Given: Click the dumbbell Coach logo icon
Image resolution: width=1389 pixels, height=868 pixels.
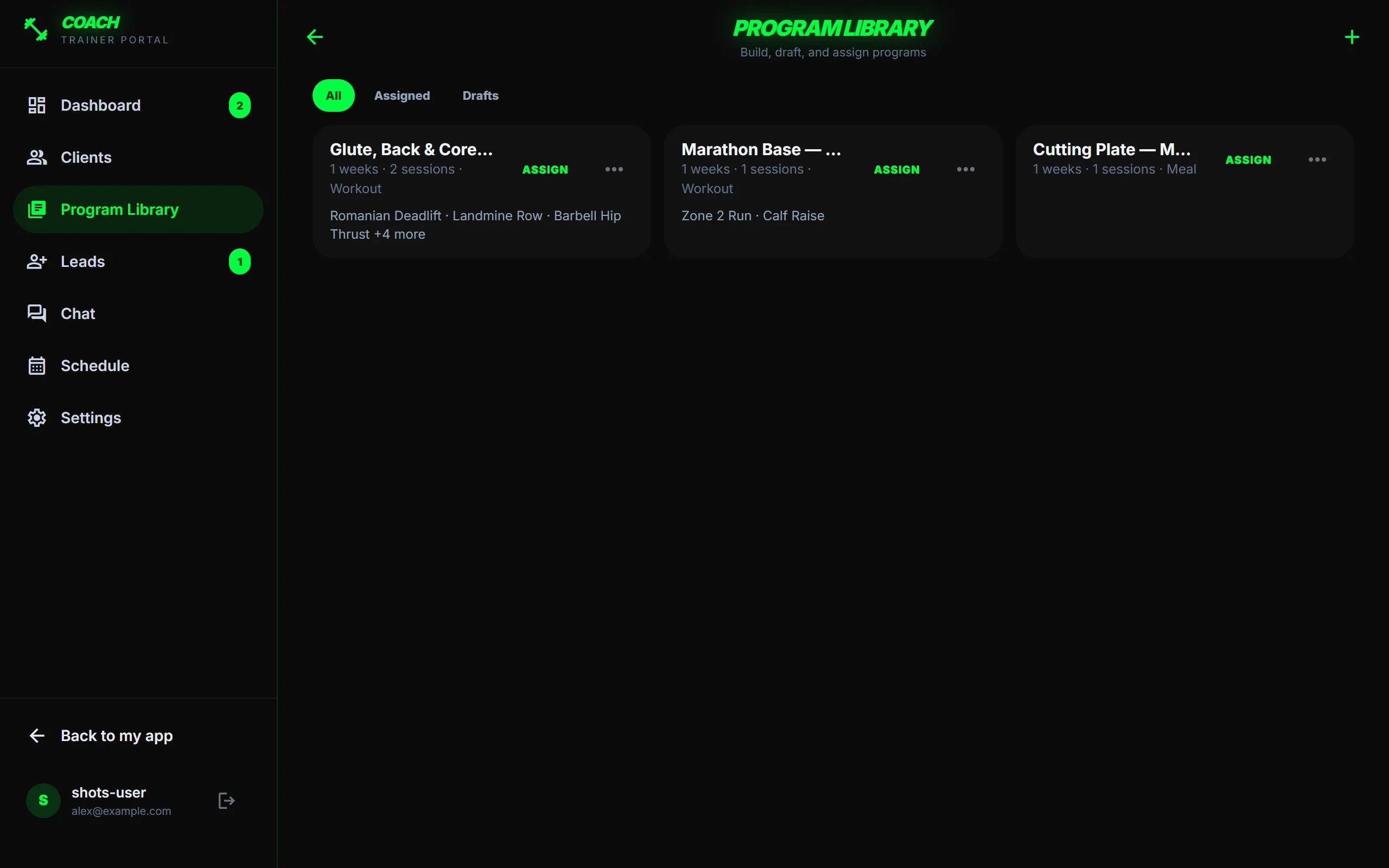Looking at the screenshot, I should tap(36, 29).
